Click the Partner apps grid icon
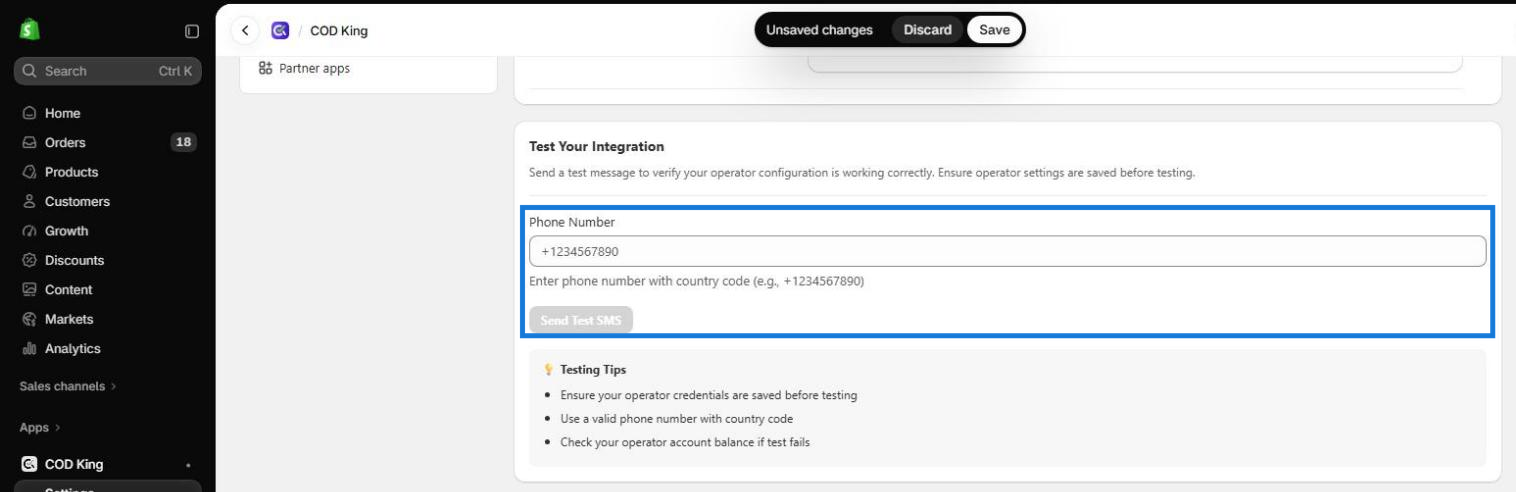 point(265,68)
